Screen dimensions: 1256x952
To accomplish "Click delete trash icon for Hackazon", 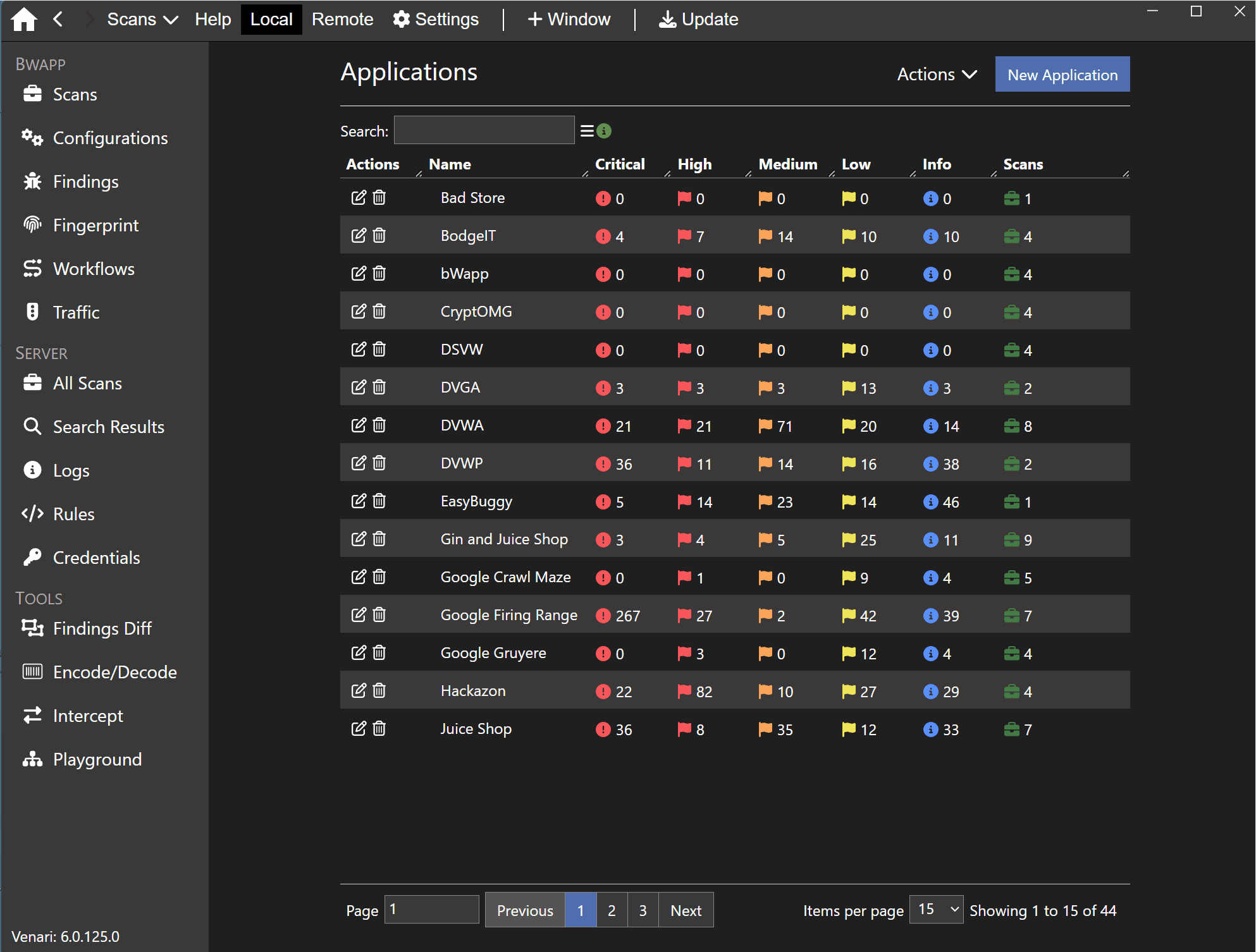I will click(379, 691).
